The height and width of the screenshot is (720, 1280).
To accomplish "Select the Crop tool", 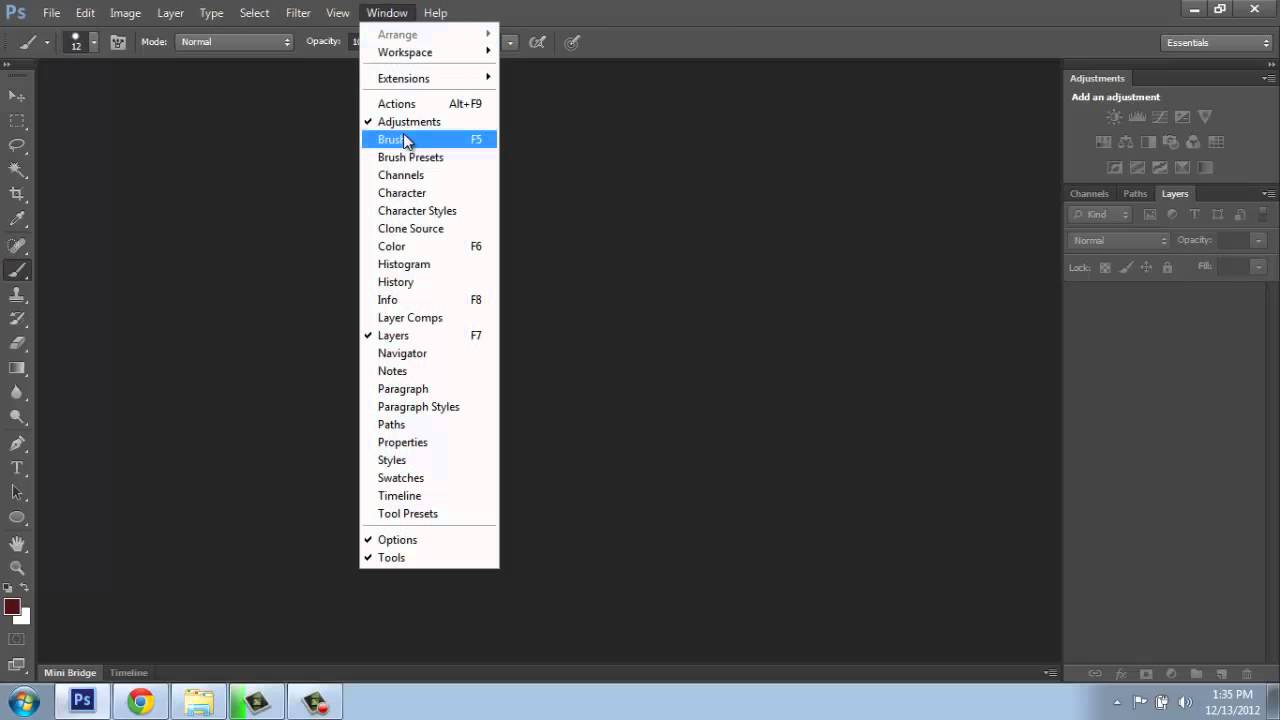I will 17,195.
